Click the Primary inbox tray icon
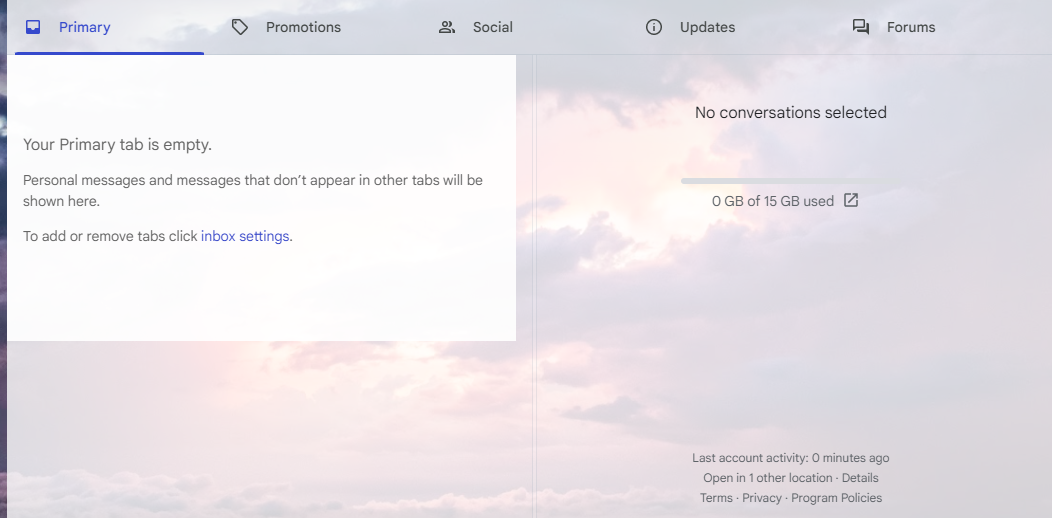This screenshot has height=518, width=1052. tap(33, 28)
